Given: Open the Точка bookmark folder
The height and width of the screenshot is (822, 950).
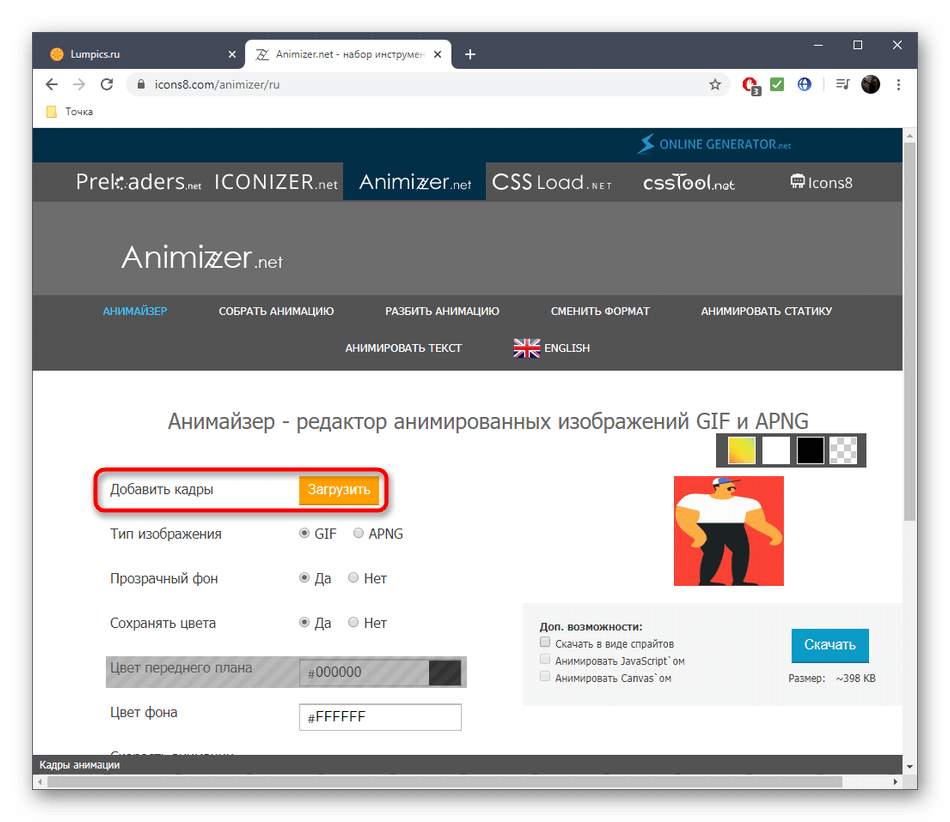Looking at the screenshot, I should (70, 111).
